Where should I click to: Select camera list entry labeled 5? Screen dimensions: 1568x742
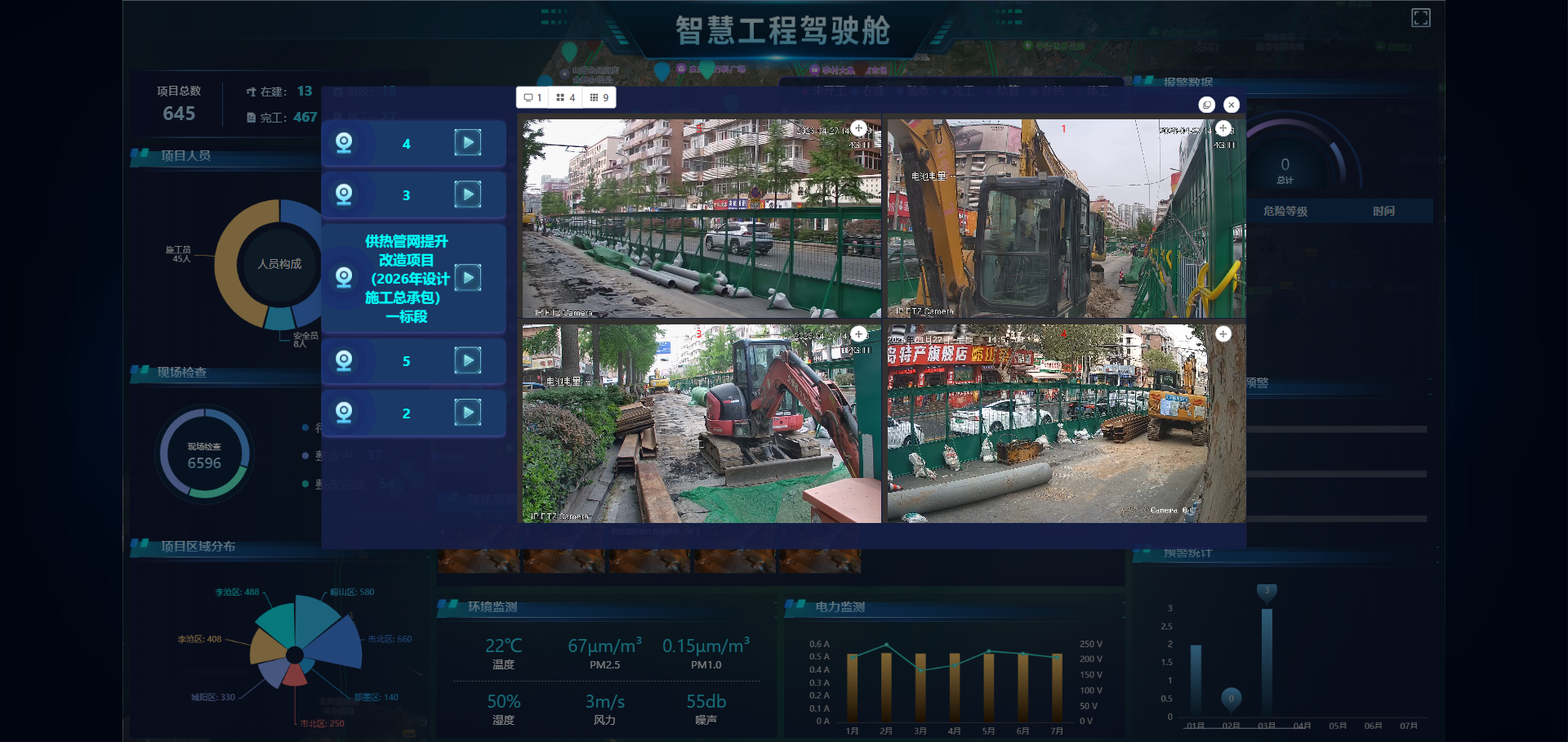[406, 361]
